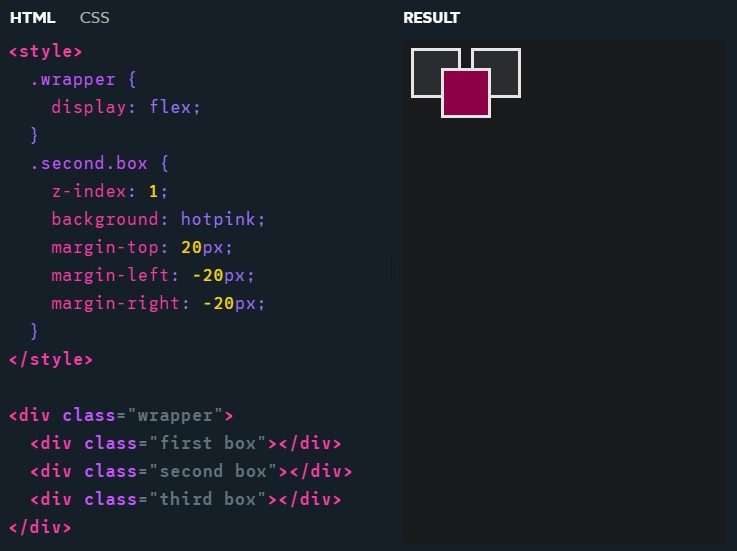Place cursor on closing style tag
The image size is (737, 551).
tap(50, 358)
